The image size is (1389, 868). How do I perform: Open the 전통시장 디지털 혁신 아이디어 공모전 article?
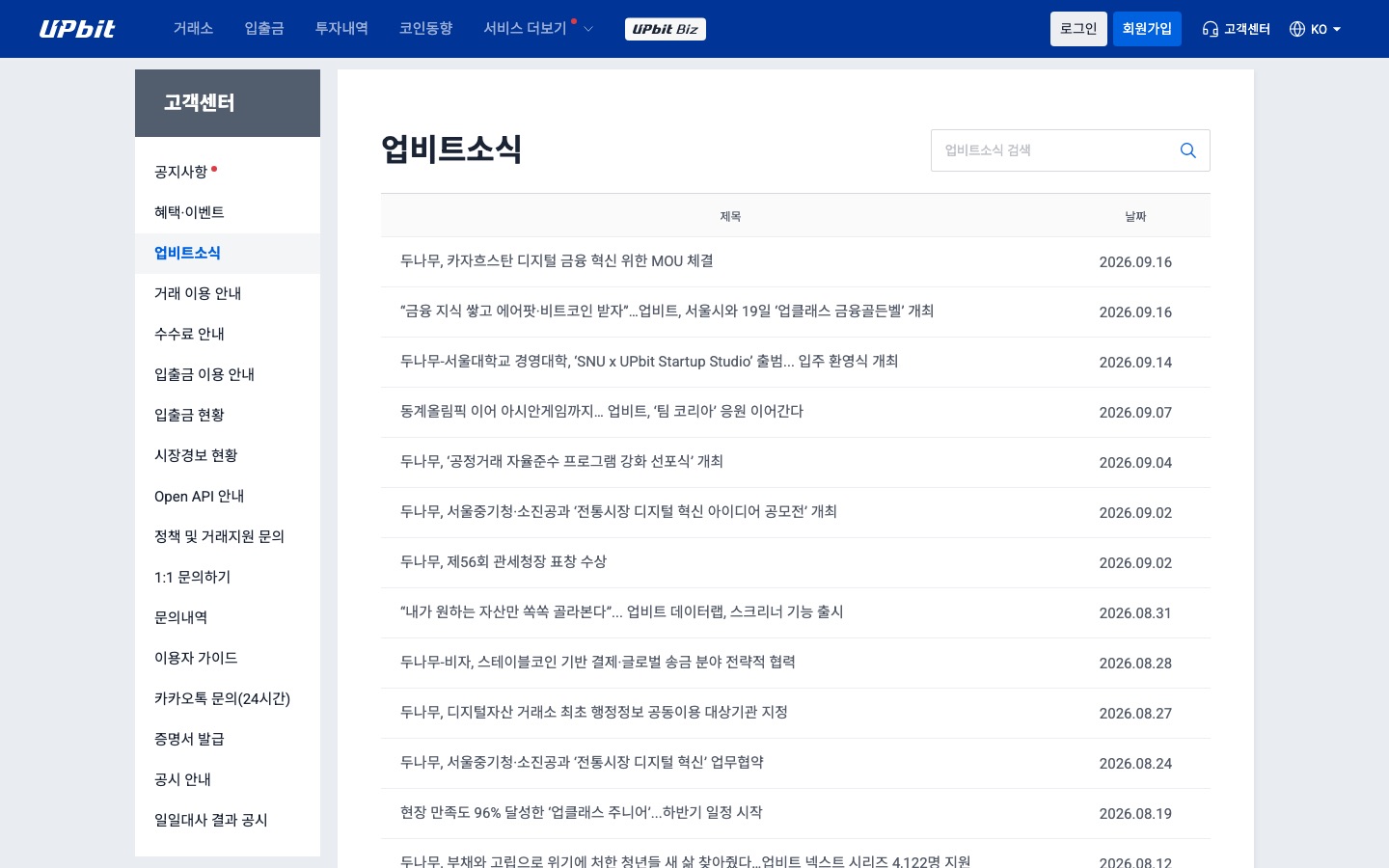pyautogui.click(x=618, y=512)
